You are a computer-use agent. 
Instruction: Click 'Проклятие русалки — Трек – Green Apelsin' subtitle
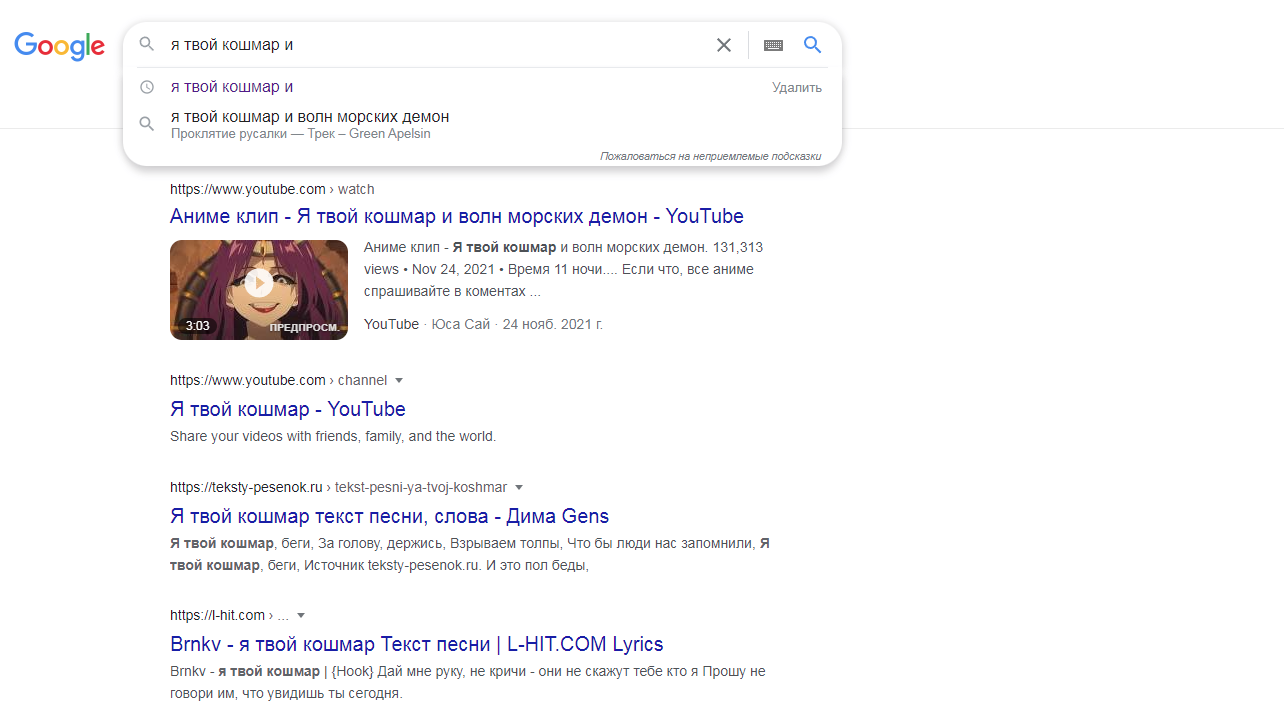tap(300, 134)
